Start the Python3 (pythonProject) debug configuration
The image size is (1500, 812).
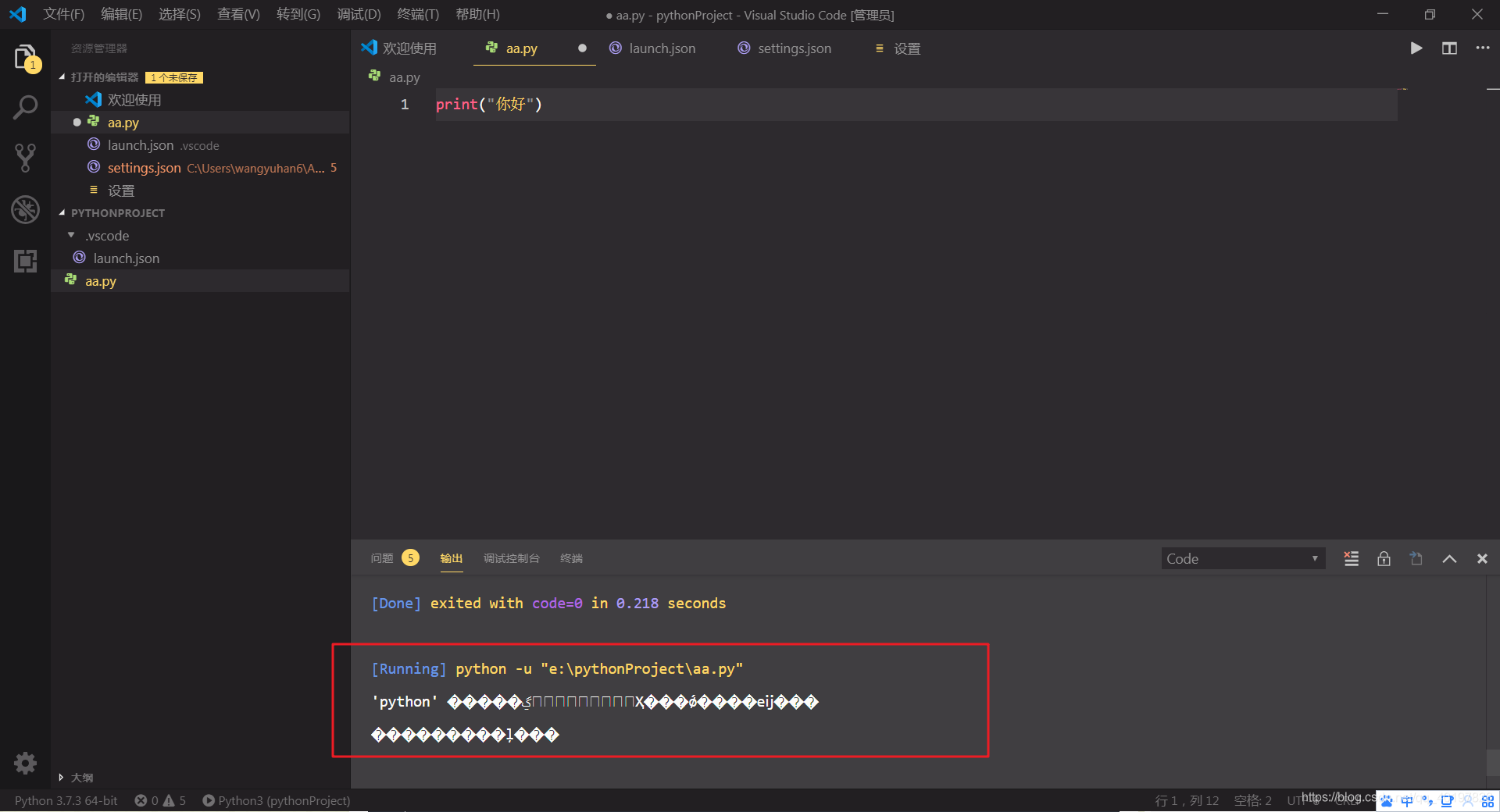(277, 801)
